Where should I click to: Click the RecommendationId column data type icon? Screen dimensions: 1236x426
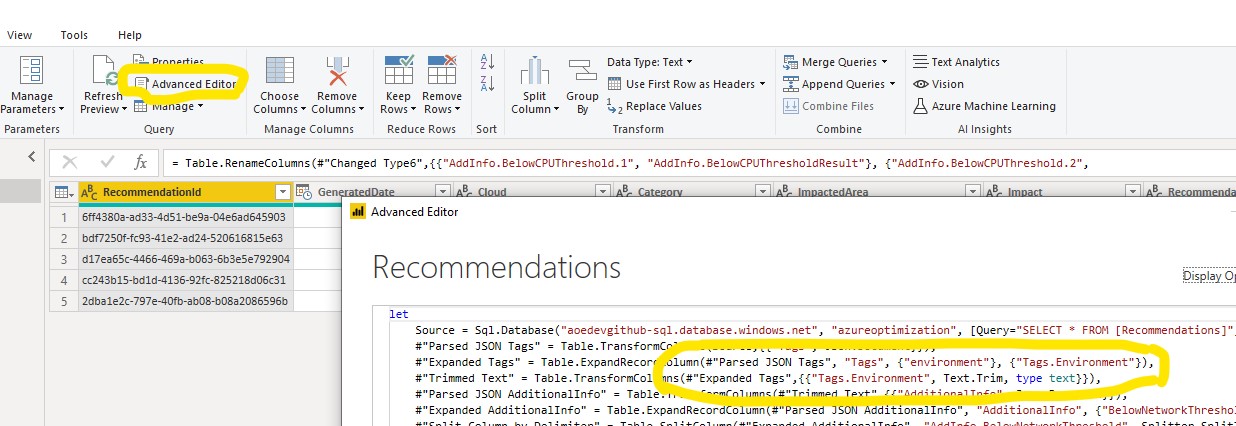(x=89, y=192)
